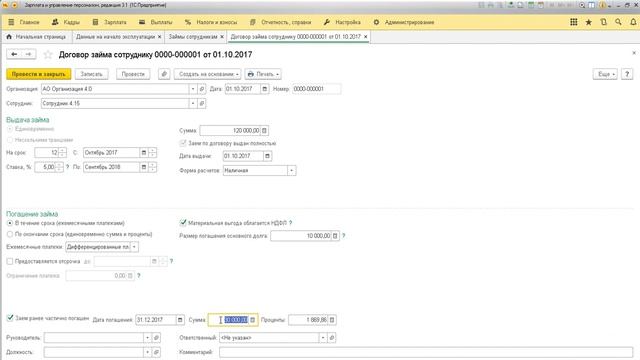Open Руководитель field link icon

pyautogui.click(x=156, y=338)
